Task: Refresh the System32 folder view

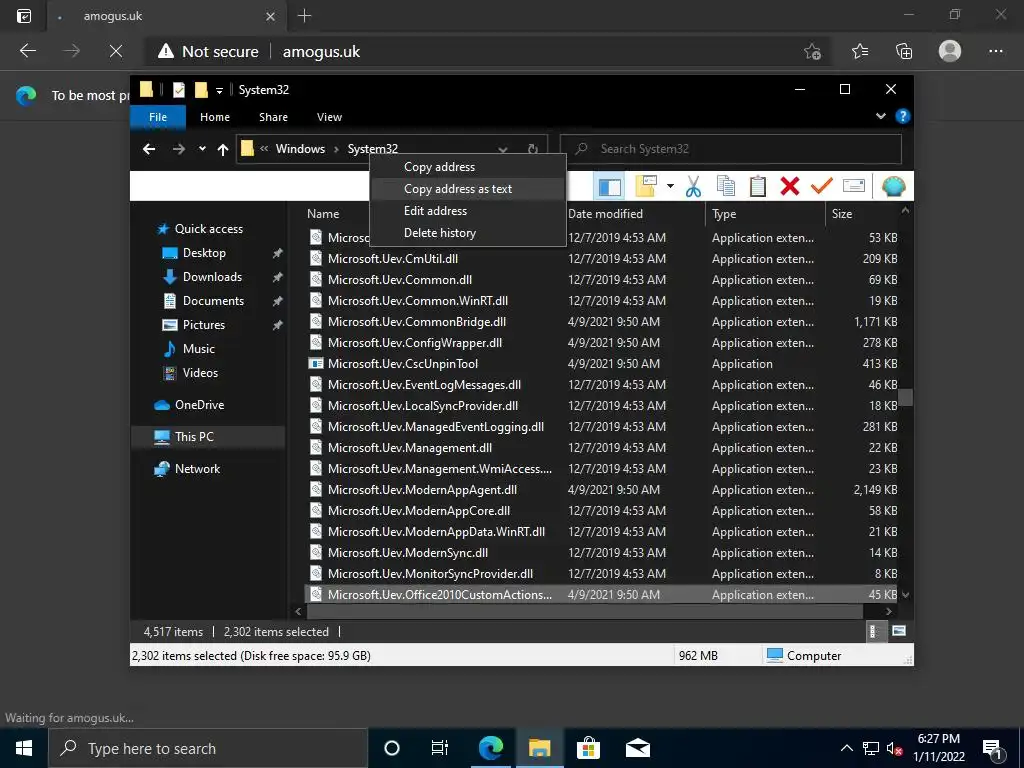Action: [x=532, y=149]
